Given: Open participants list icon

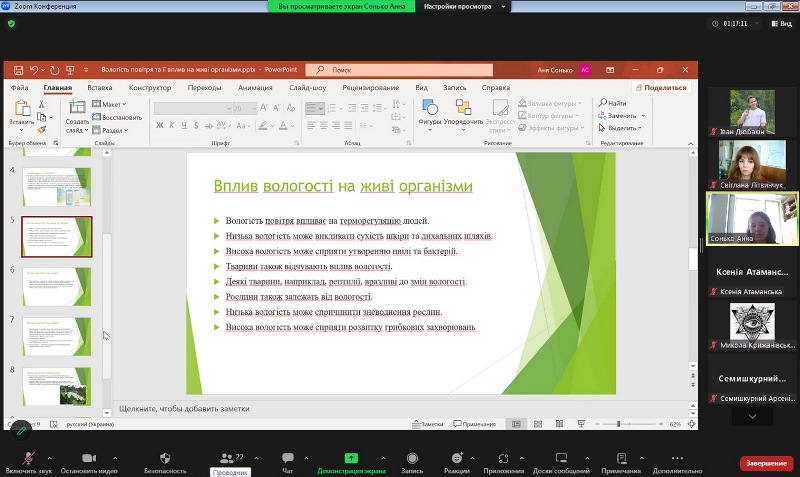Looking at the screenshot, I should tap(226, 457).
